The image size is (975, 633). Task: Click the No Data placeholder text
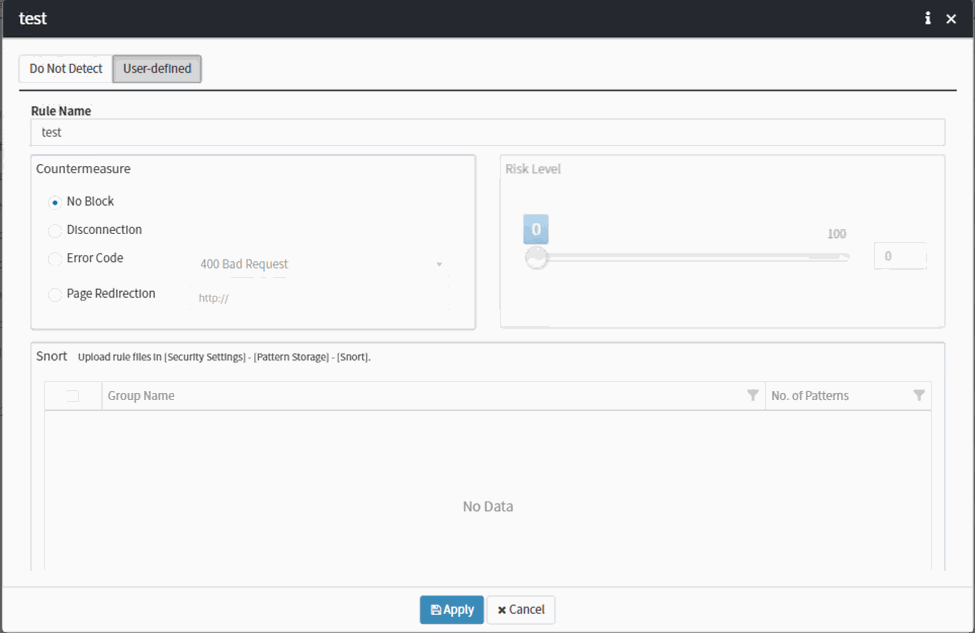pos(488,507)
